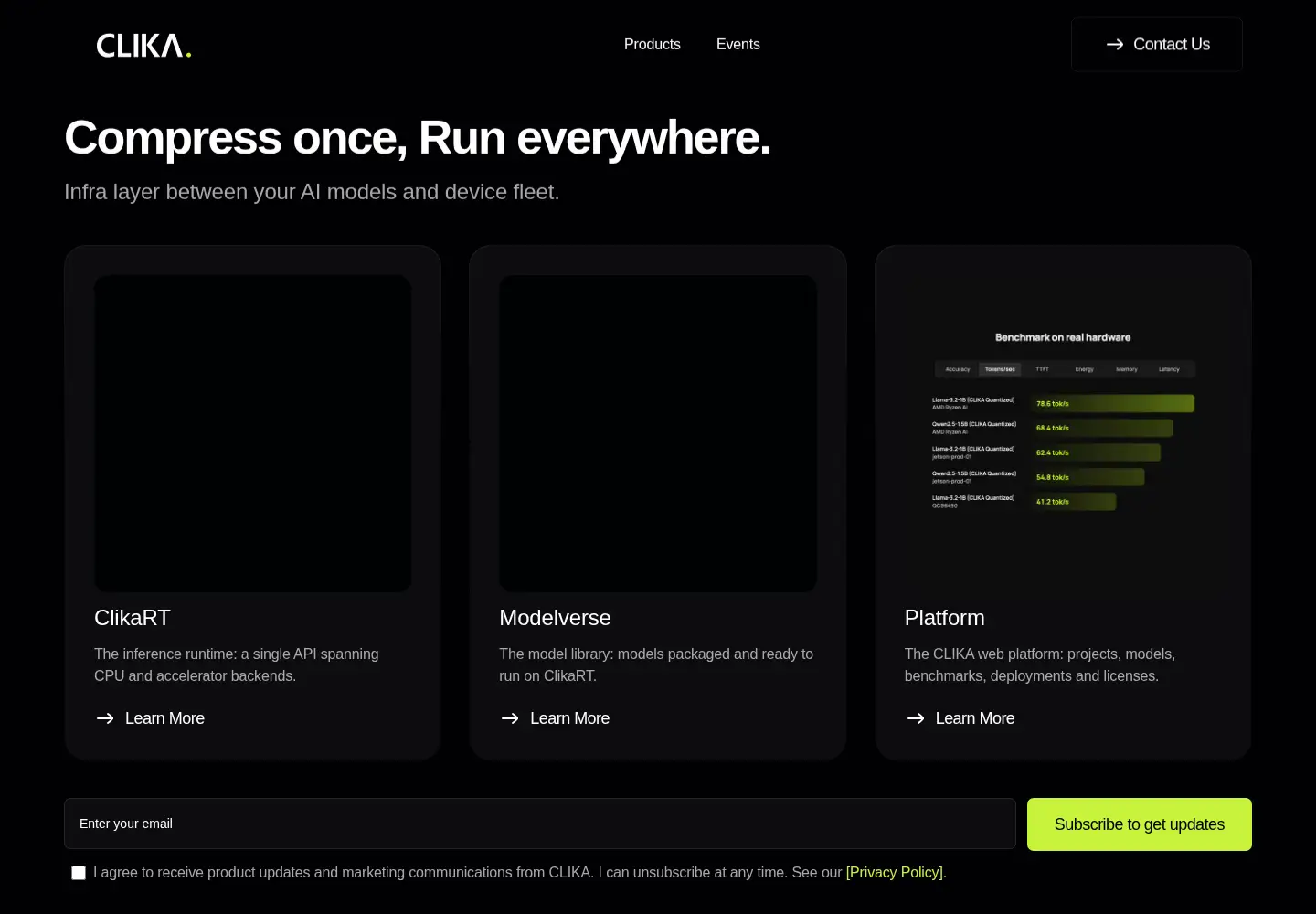The image size is (1316, 914).
Task: Show the Memory benchmark tab
Action: pyautogui.click(x=1127, y=369)
